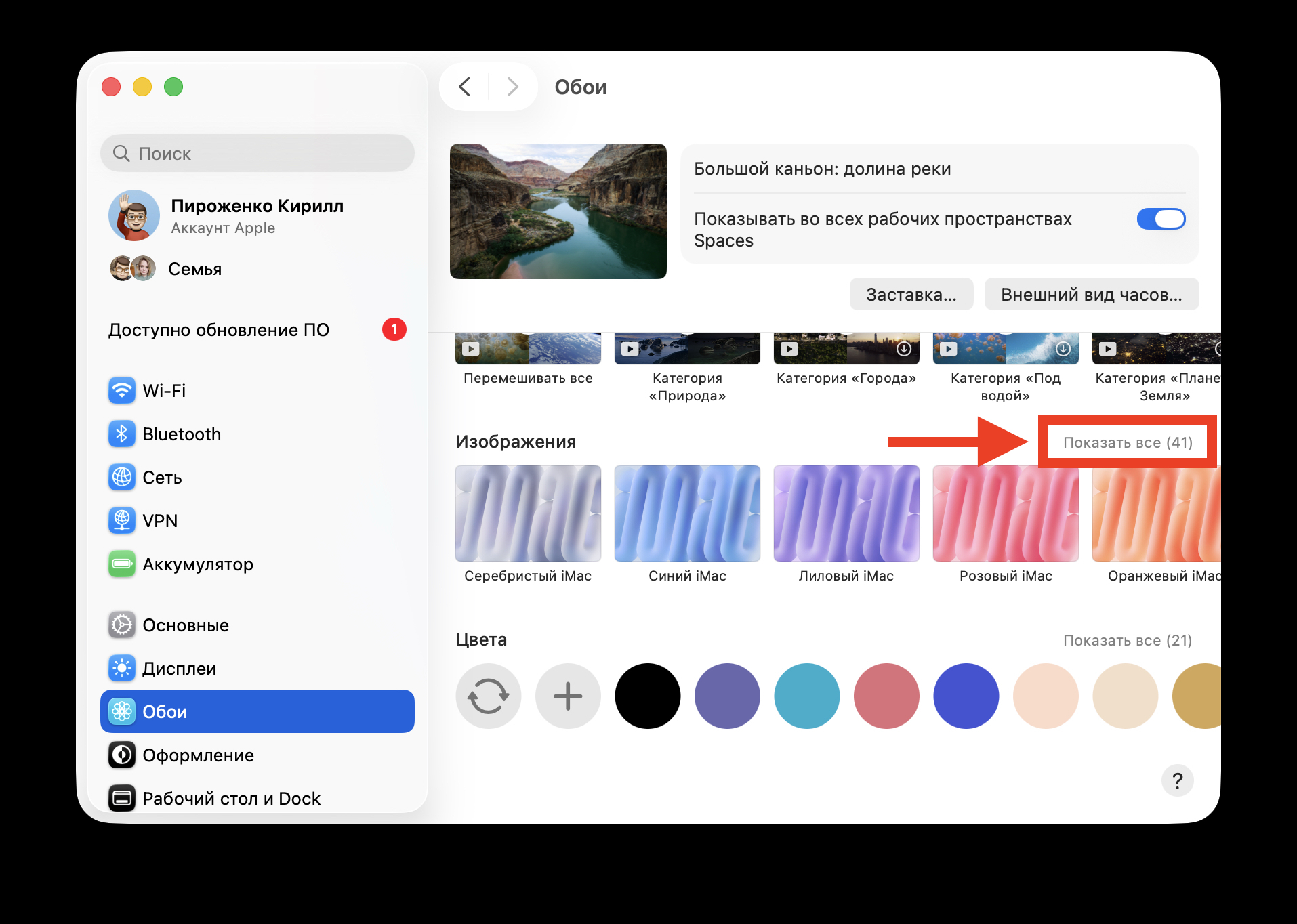Expand all colors via Показать все (21)

[1127, 640]
